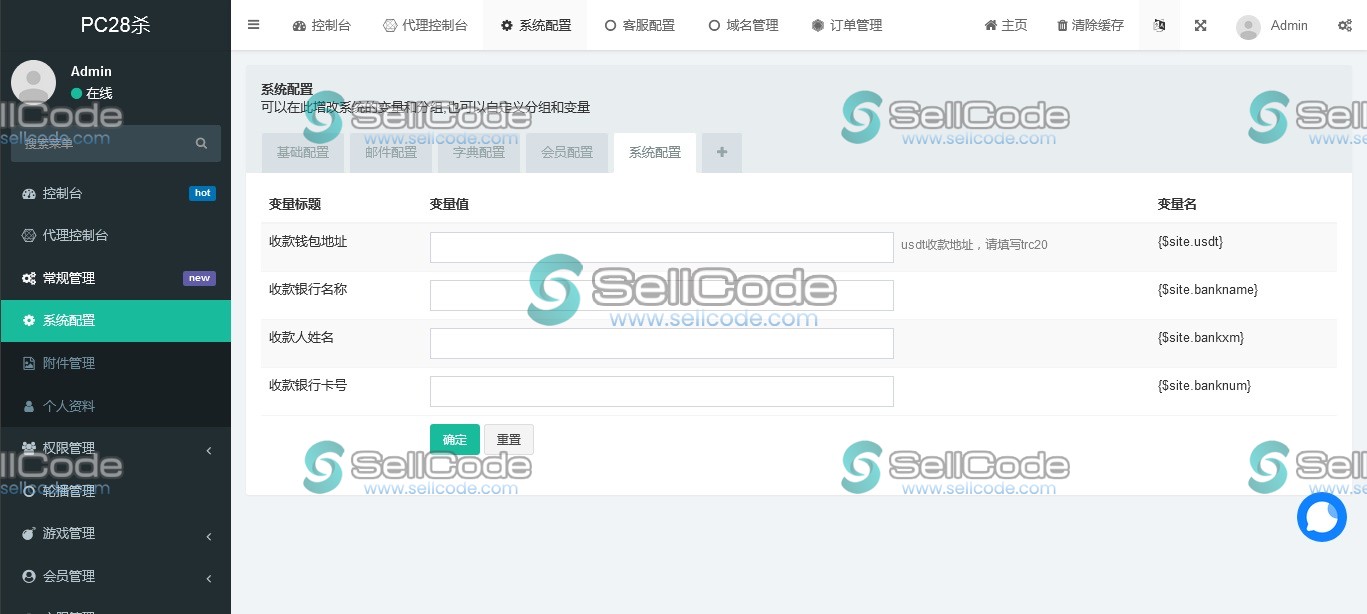Click the sidebar menu search field
Viewport: 1367px width, 614px height.
[x=100, y=143]
